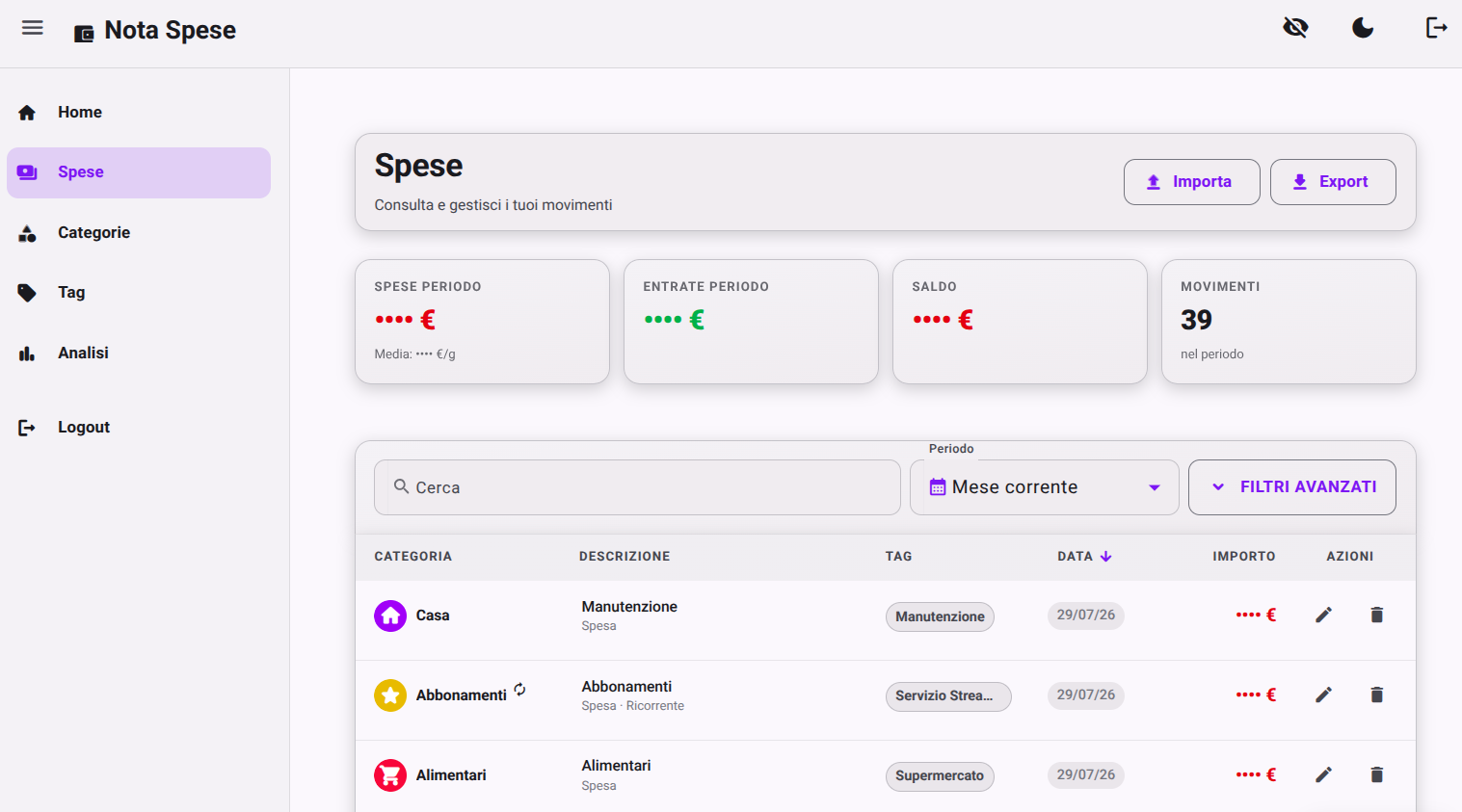Click the ENTRATE PERIODO summary card

point(751,322)
